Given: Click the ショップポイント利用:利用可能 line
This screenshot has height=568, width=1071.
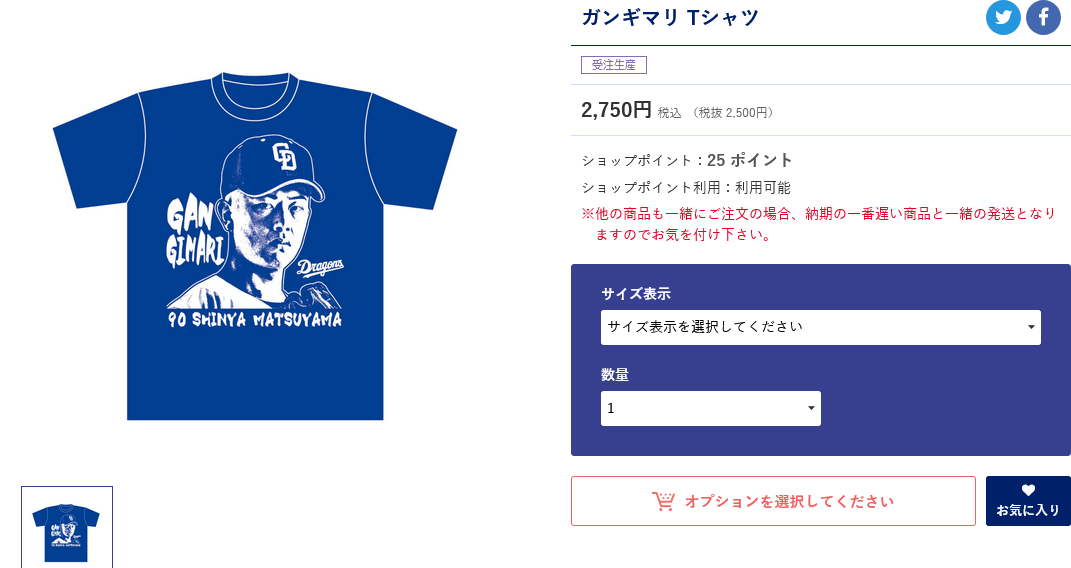Looking at the screenshot, I should pos(686,188).
